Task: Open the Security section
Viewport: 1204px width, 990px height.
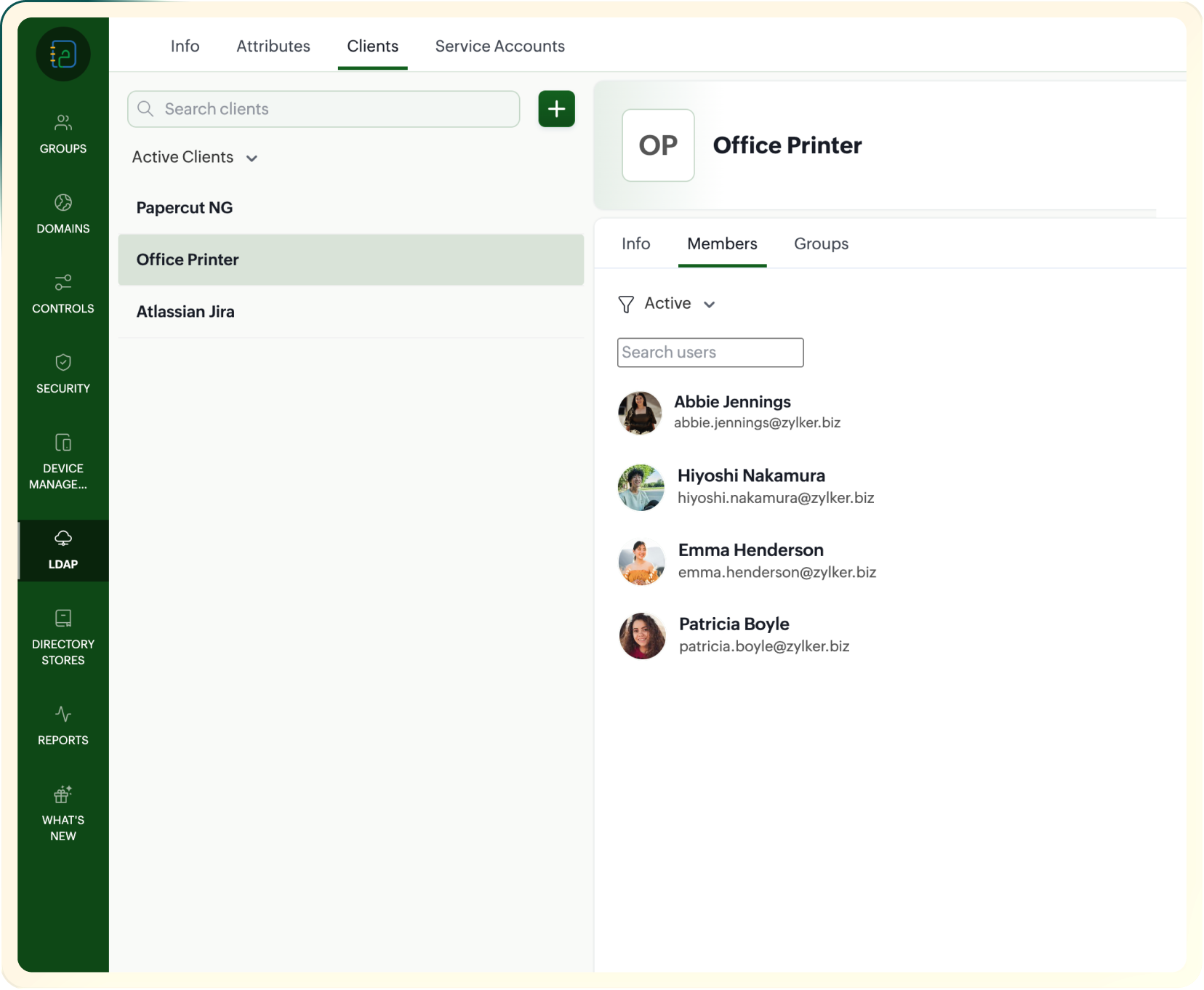Action: tap(63, 373)
